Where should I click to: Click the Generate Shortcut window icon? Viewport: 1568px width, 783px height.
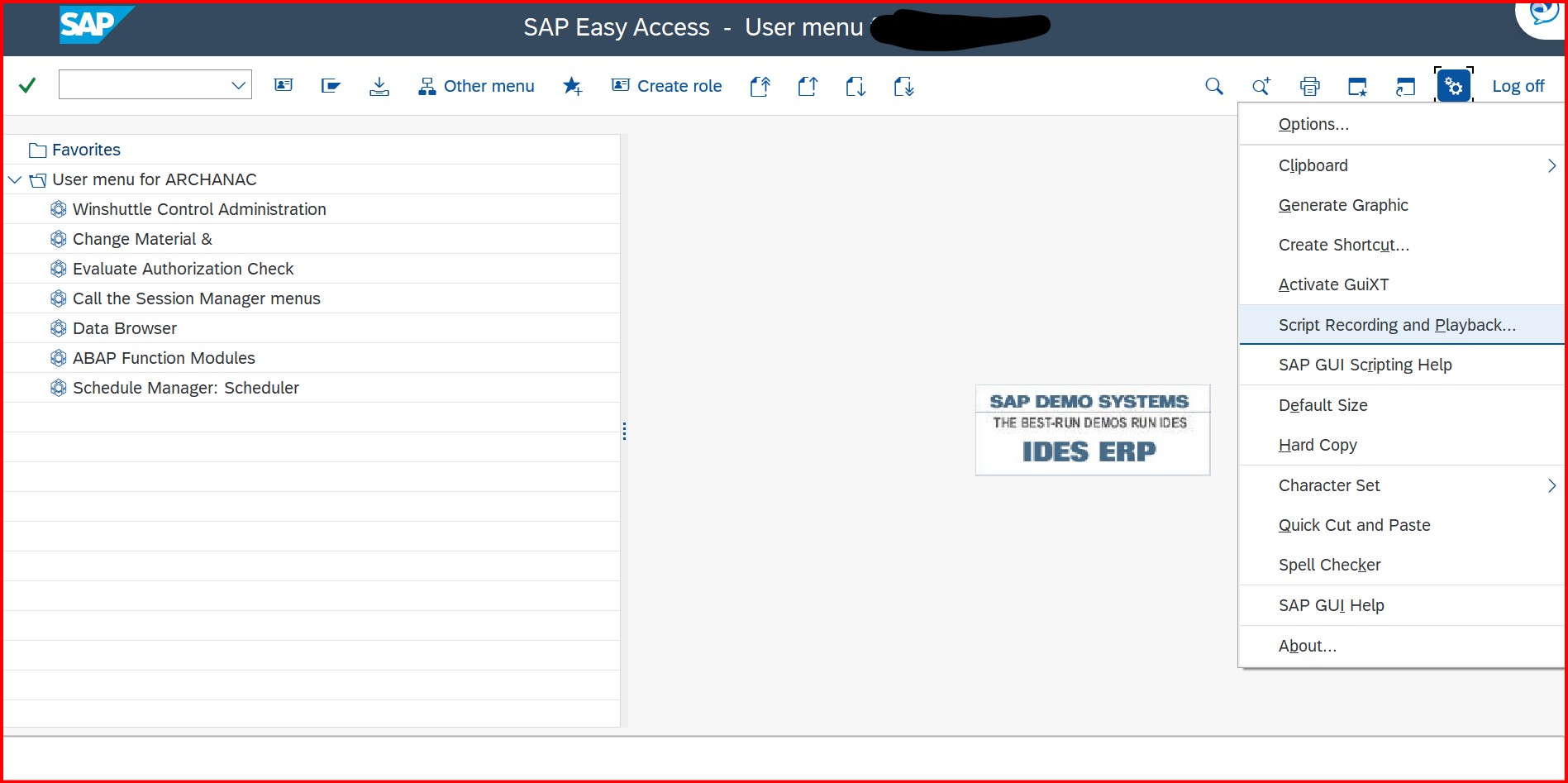[x=1405, y=86]
